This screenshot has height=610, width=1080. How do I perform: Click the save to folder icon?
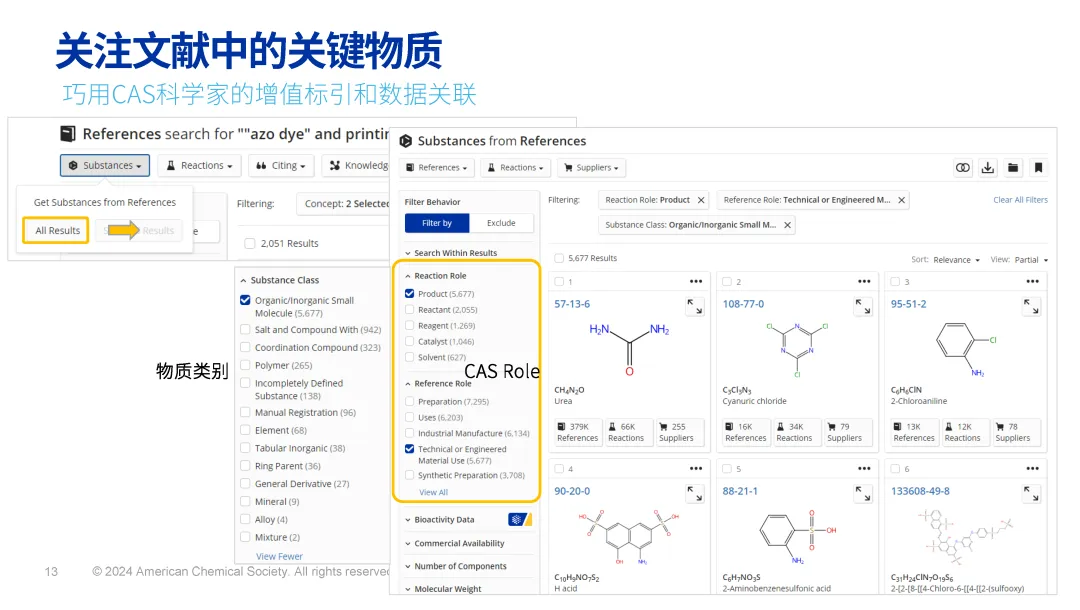click(x=1012, y=167)
